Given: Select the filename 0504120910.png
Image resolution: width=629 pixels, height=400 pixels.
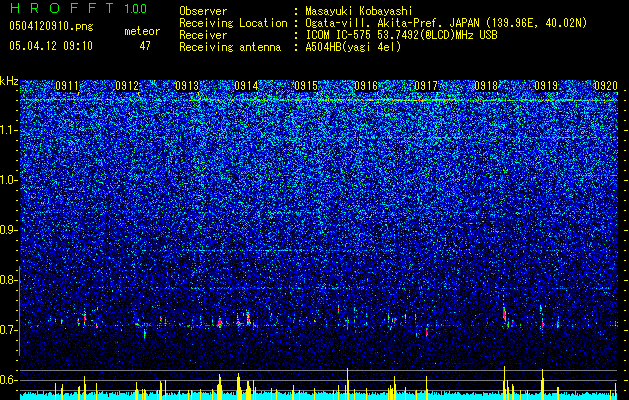Looking at the screenshot, I should (51, 26).
